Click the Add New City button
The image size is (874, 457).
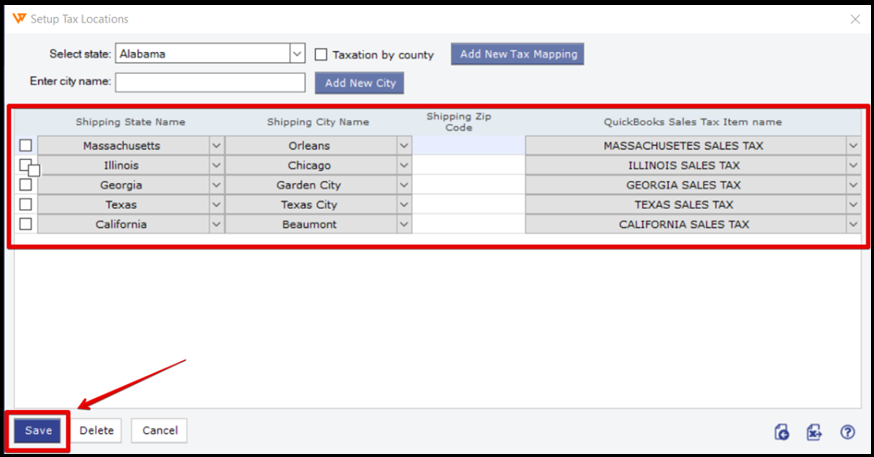pos(360,83)
